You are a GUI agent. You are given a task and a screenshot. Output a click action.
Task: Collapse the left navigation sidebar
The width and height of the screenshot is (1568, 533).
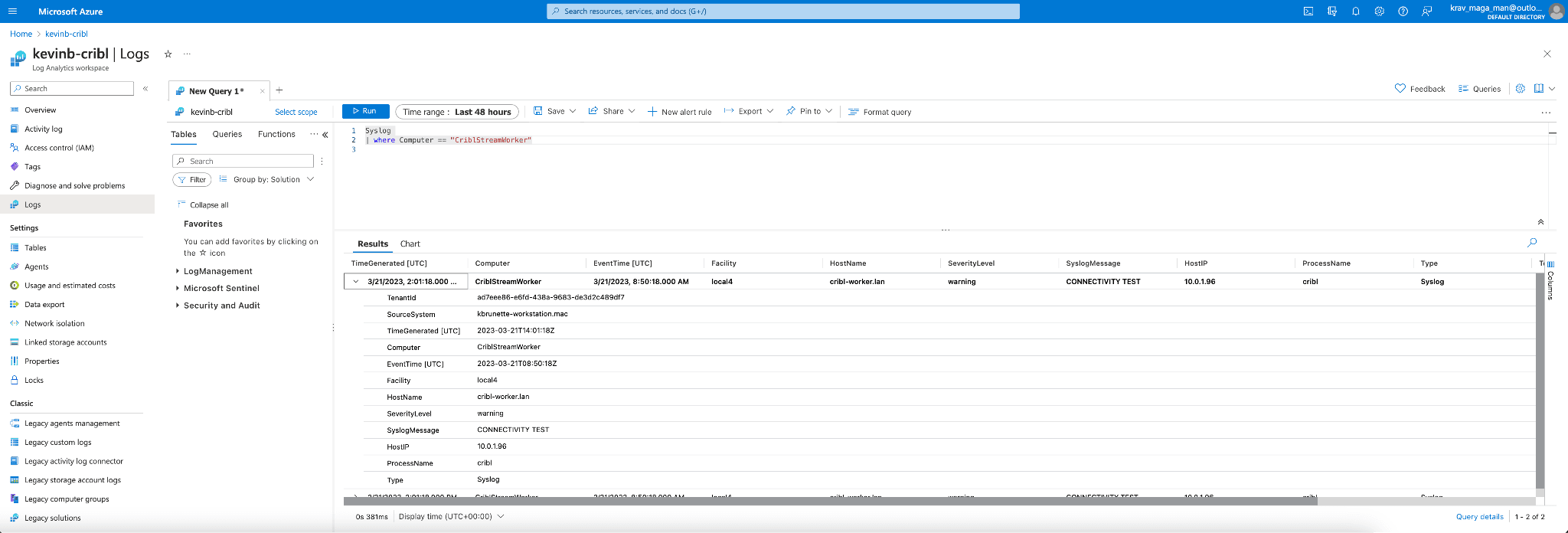(145, 89)
